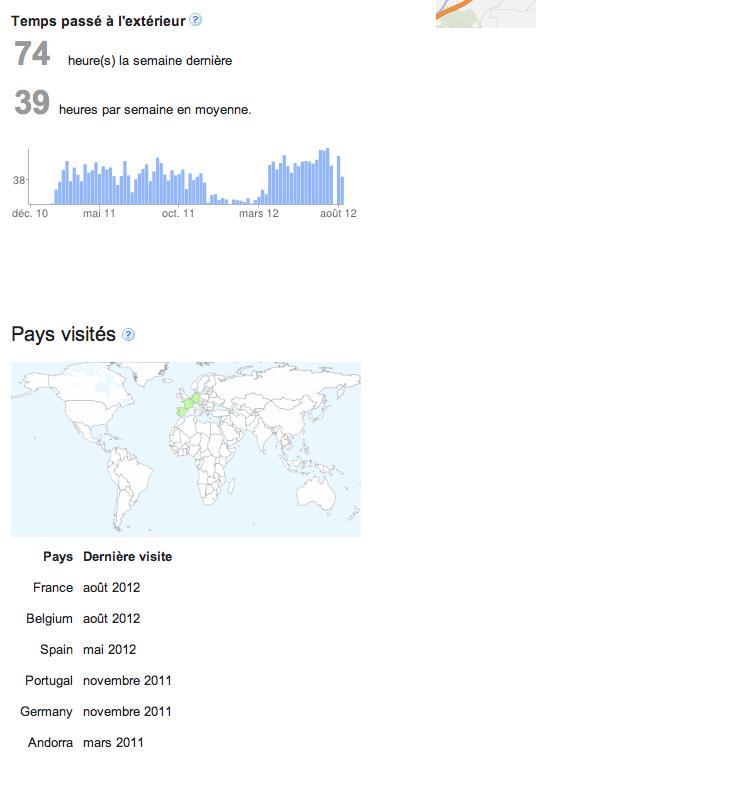Select the Andorra country cell
The height and width of the screenshot is (786, 732).
(x=51, y=743)
